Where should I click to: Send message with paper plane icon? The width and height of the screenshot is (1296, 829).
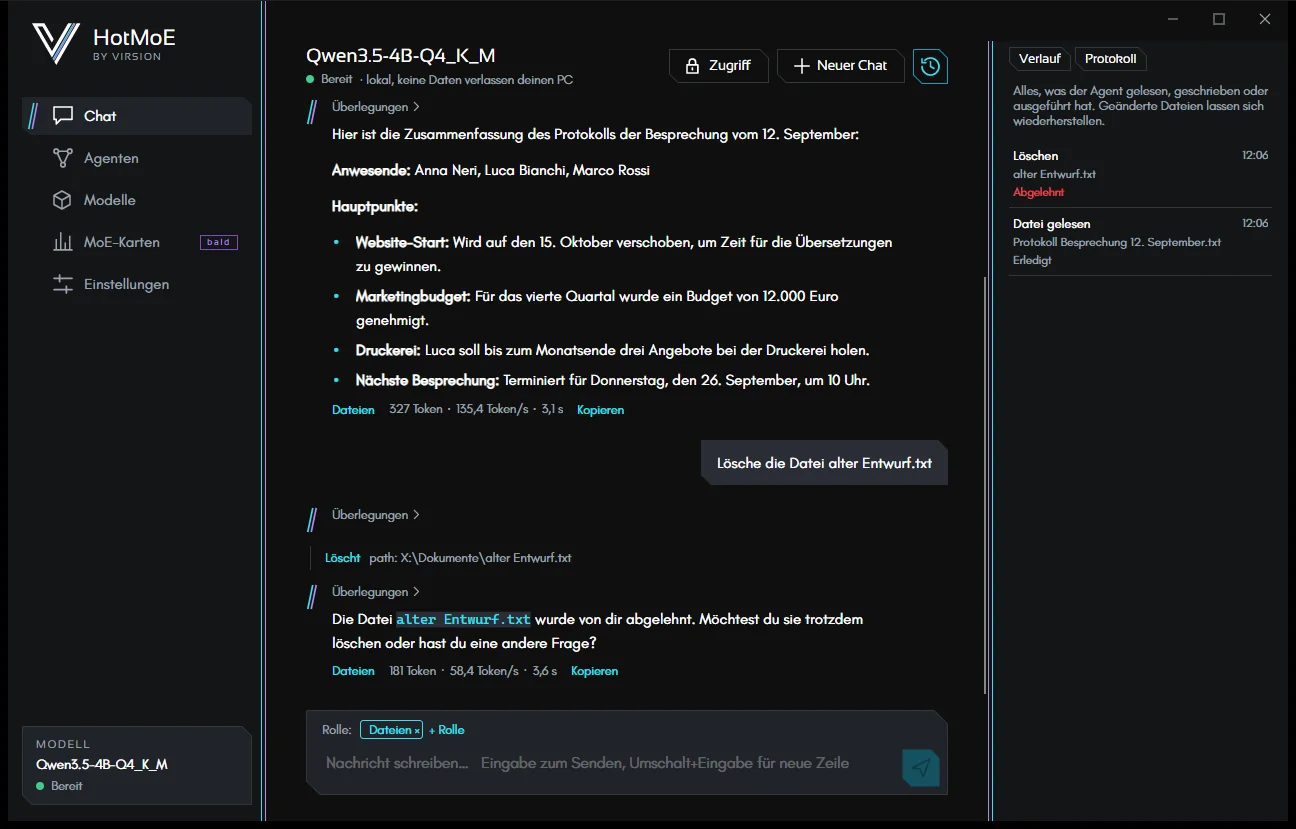(921, 767)
